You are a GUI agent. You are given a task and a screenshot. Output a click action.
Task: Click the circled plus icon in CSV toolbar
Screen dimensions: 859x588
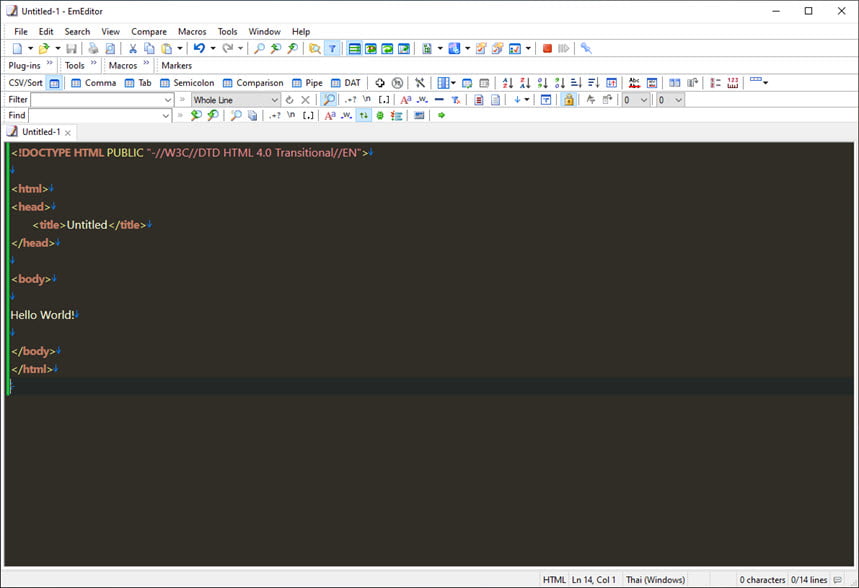380,83
